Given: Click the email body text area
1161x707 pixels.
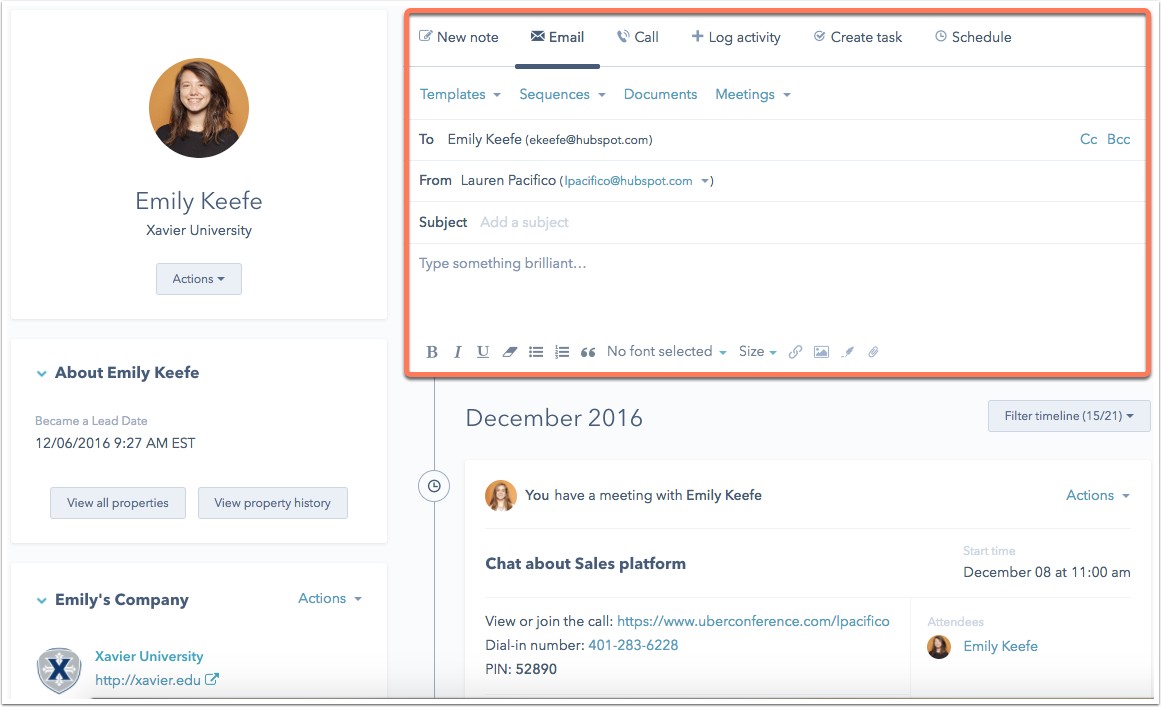Looking at the screenshot, I should [x=776, y=290].
